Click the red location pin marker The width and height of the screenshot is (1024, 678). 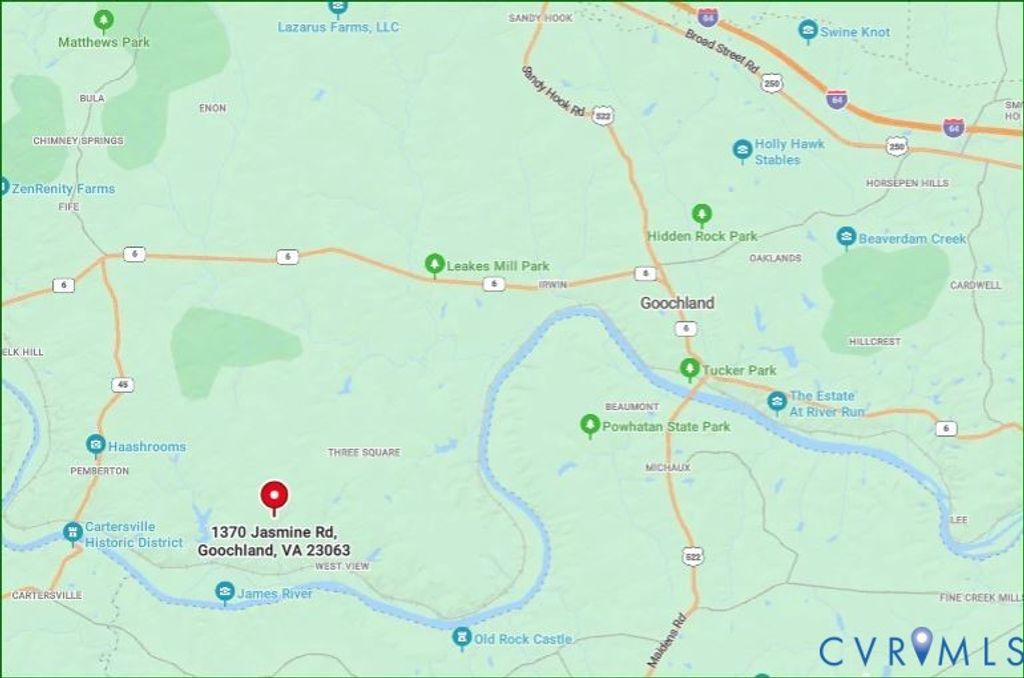pos(274,498)
